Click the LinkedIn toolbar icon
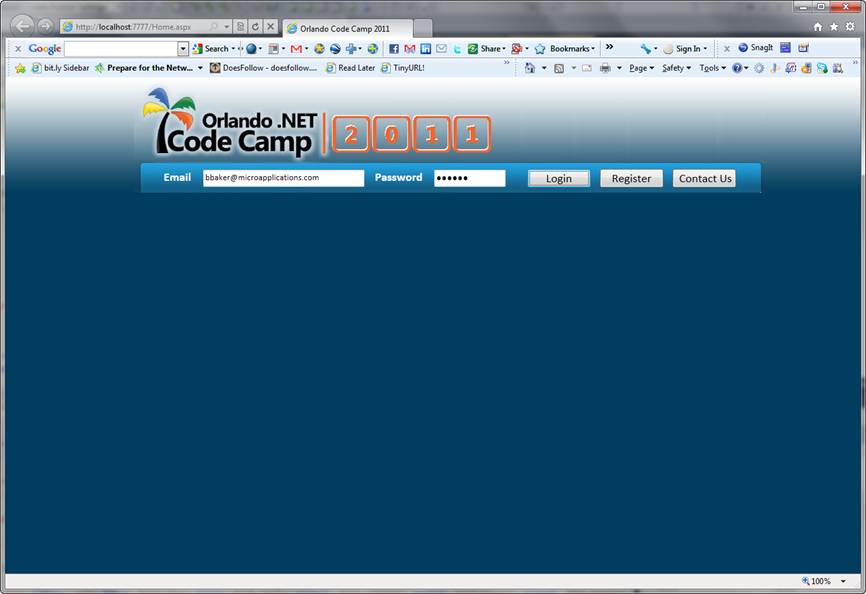This screenshot has width=866, height=594. (425, 48)
